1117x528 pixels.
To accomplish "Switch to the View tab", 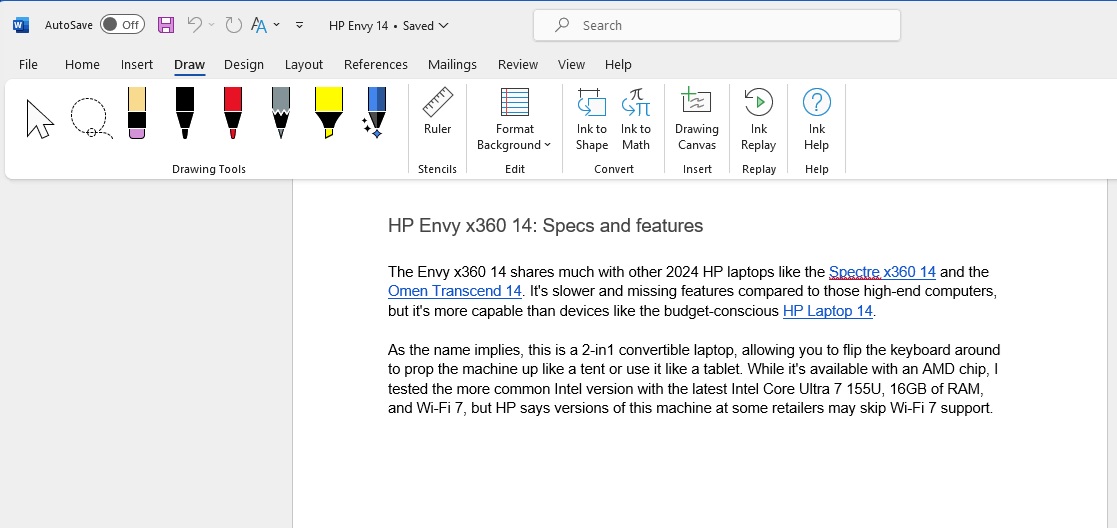I will 571,64.
